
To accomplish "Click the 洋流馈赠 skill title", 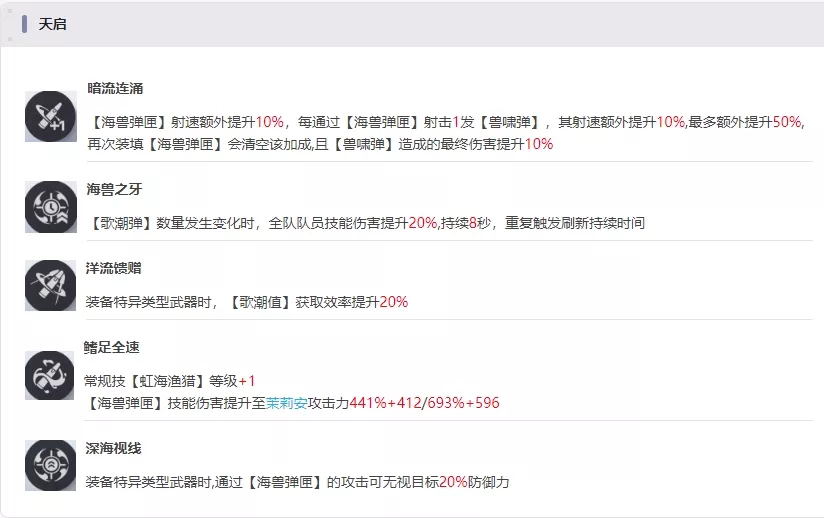I will [115, 269].
